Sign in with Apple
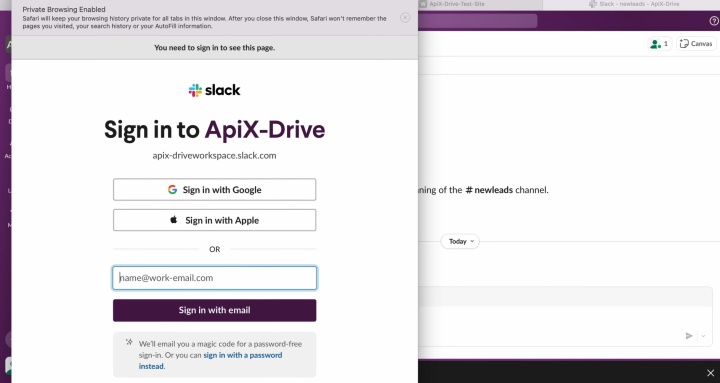 214,220
